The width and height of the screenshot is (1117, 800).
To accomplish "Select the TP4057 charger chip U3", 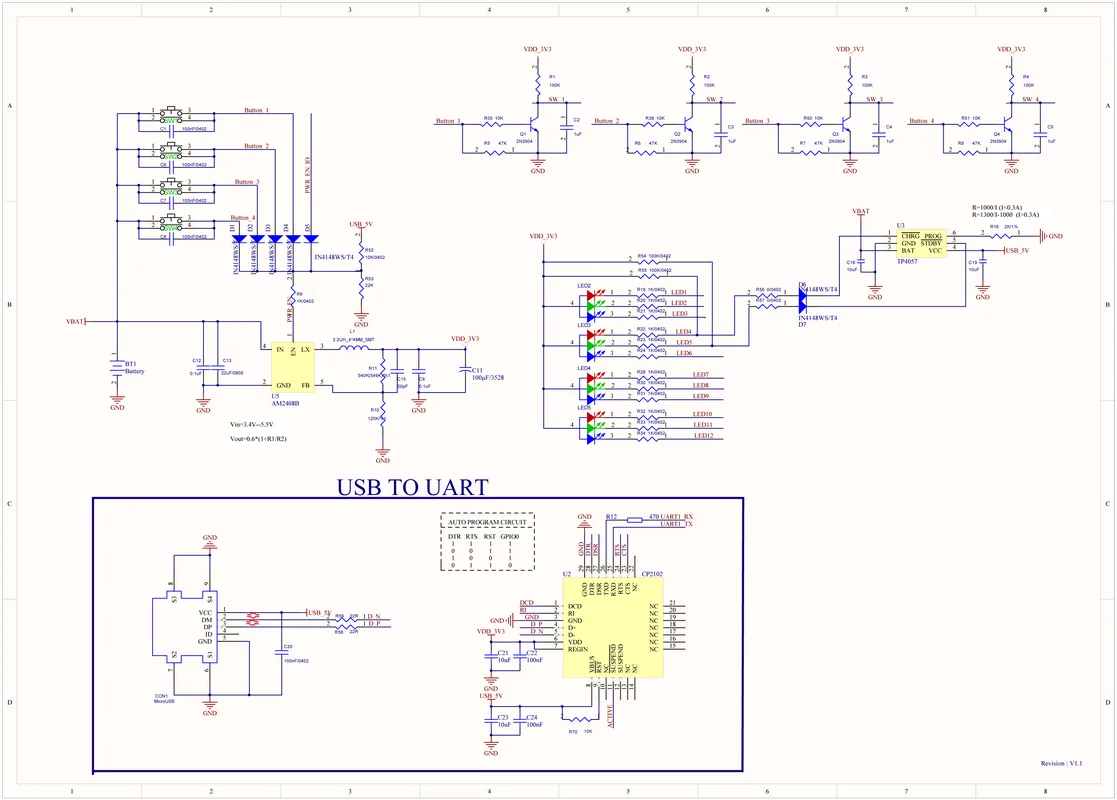I will [922, 244].
